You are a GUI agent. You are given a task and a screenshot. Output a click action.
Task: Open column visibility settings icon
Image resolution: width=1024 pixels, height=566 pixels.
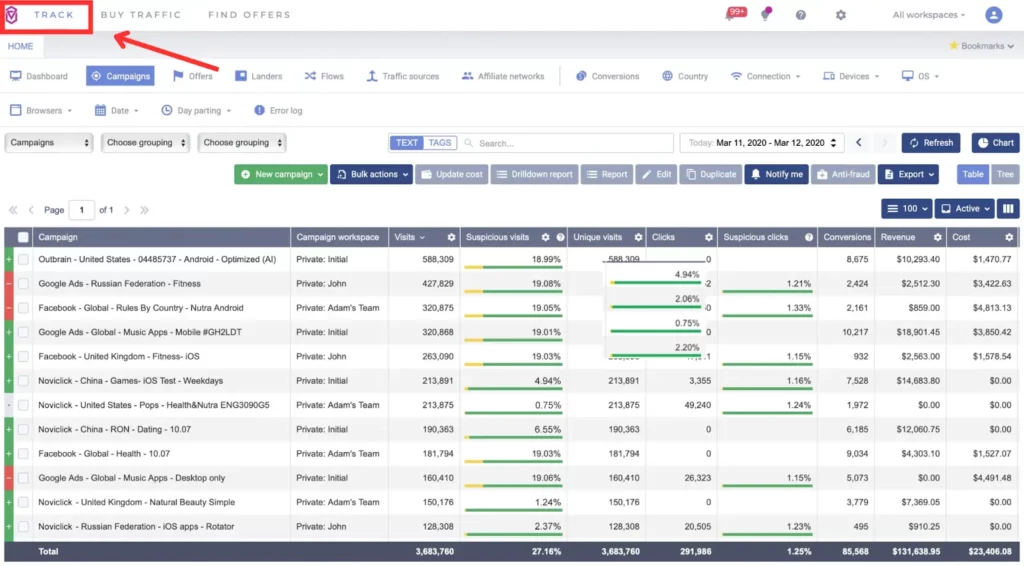pyautogui.click(x=1008, y=209)
